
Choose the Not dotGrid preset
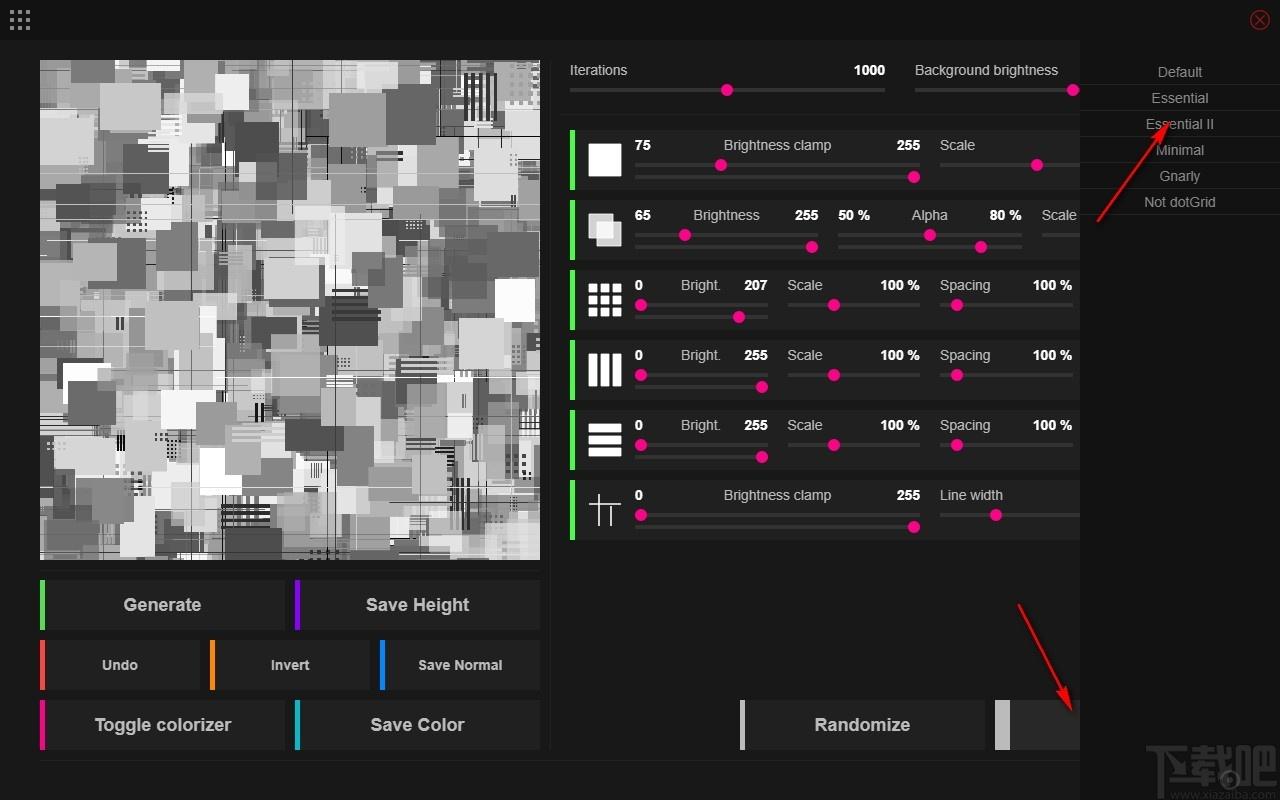click(x=1180, y=202)
